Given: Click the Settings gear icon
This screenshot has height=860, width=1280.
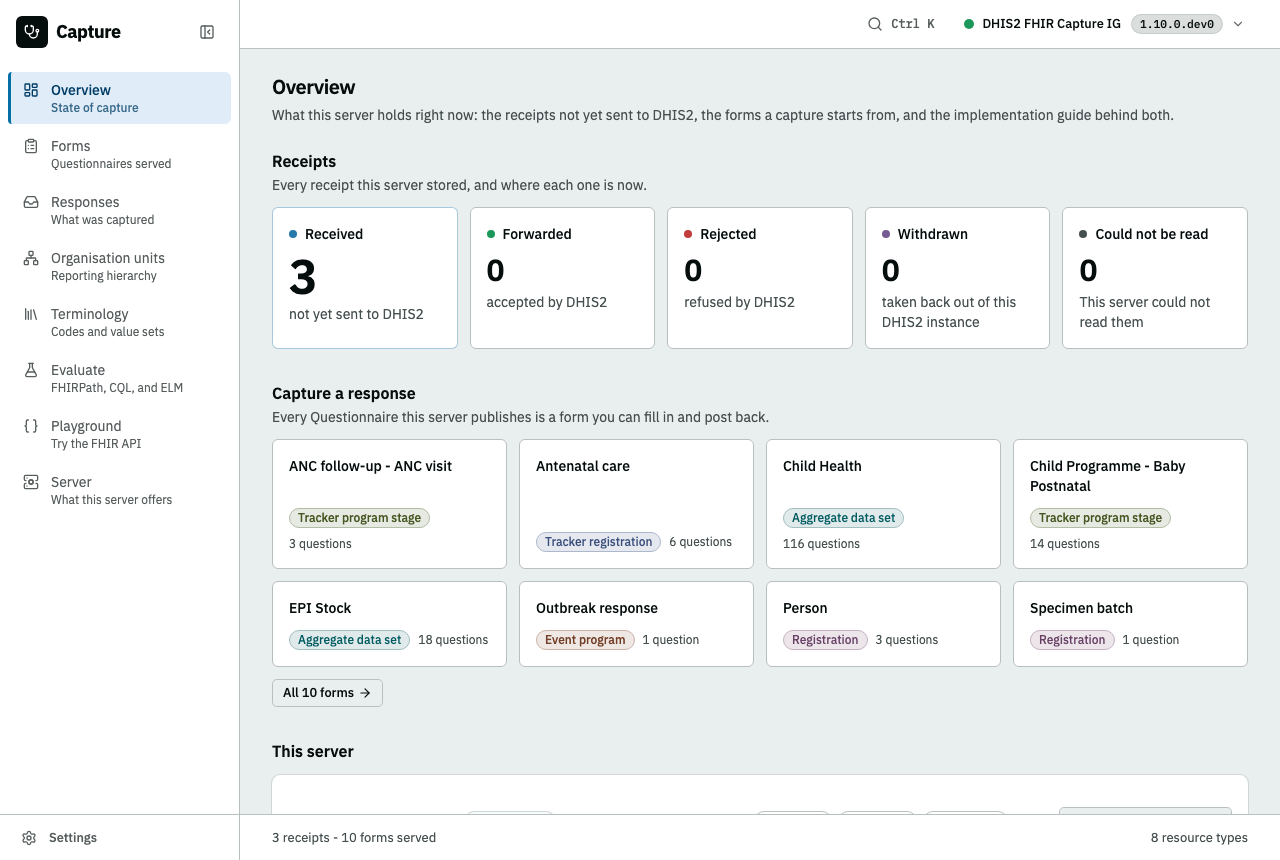Looking at the screenshot, I should pos(29,838).
